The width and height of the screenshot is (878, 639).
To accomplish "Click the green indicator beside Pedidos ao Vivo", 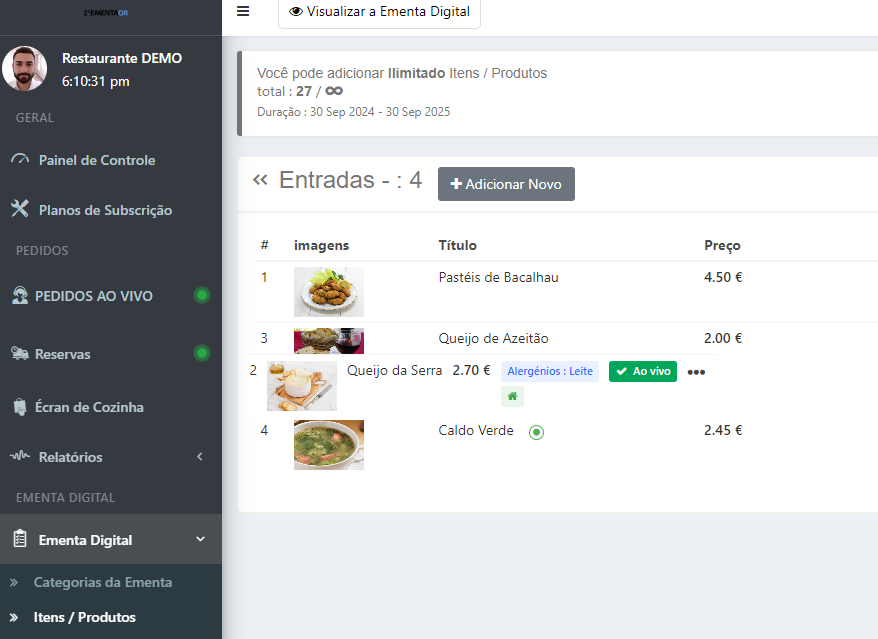I will coord(202,295).
